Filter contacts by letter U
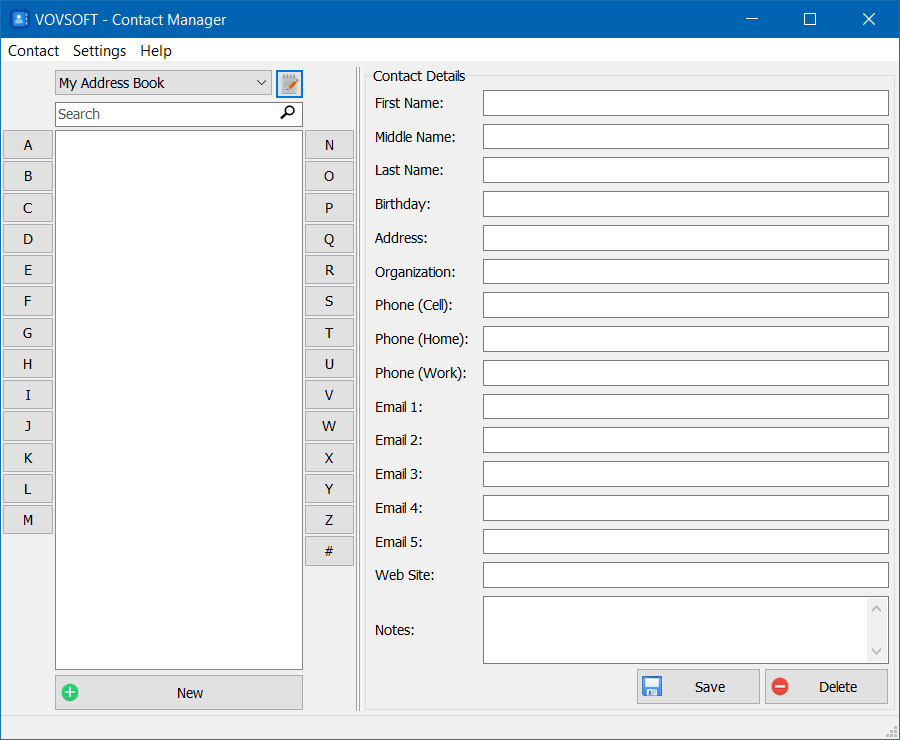Image resolution: width=900 pixels, height=740 pixels. pyautogui.click(x=329, y=364)
